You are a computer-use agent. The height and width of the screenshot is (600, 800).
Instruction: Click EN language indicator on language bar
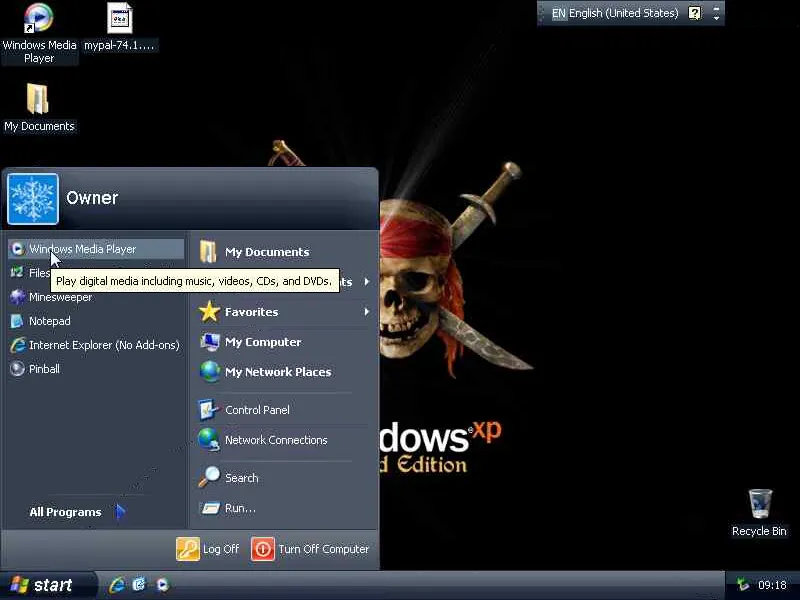[x=559, y=13]
